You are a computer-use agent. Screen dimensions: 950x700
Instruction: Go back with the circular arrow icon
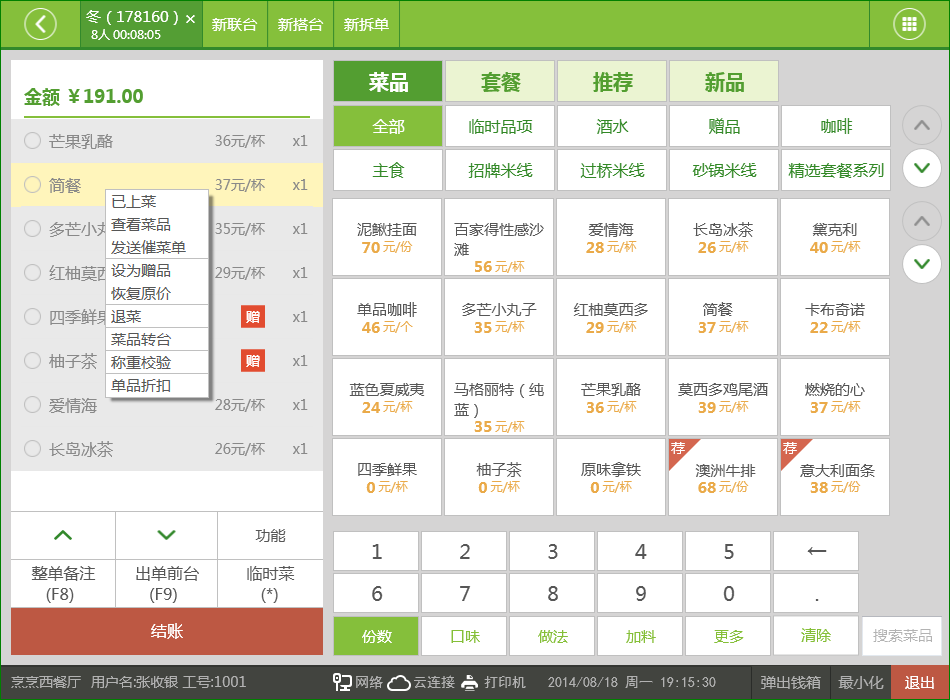tap(41, 24)
